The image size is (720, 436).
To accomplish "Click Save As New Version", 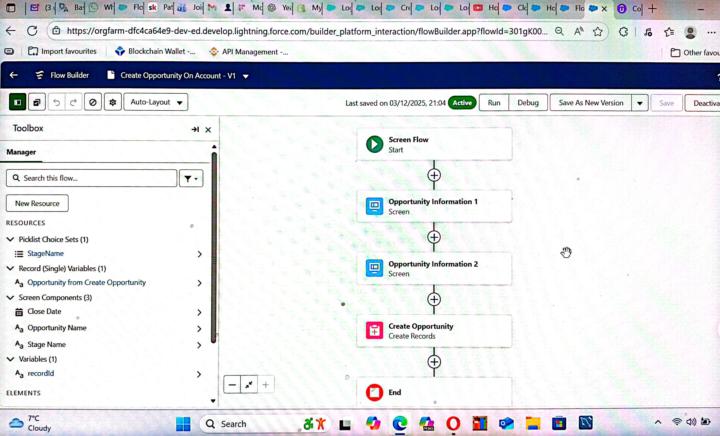I will [x=591, y=103].
